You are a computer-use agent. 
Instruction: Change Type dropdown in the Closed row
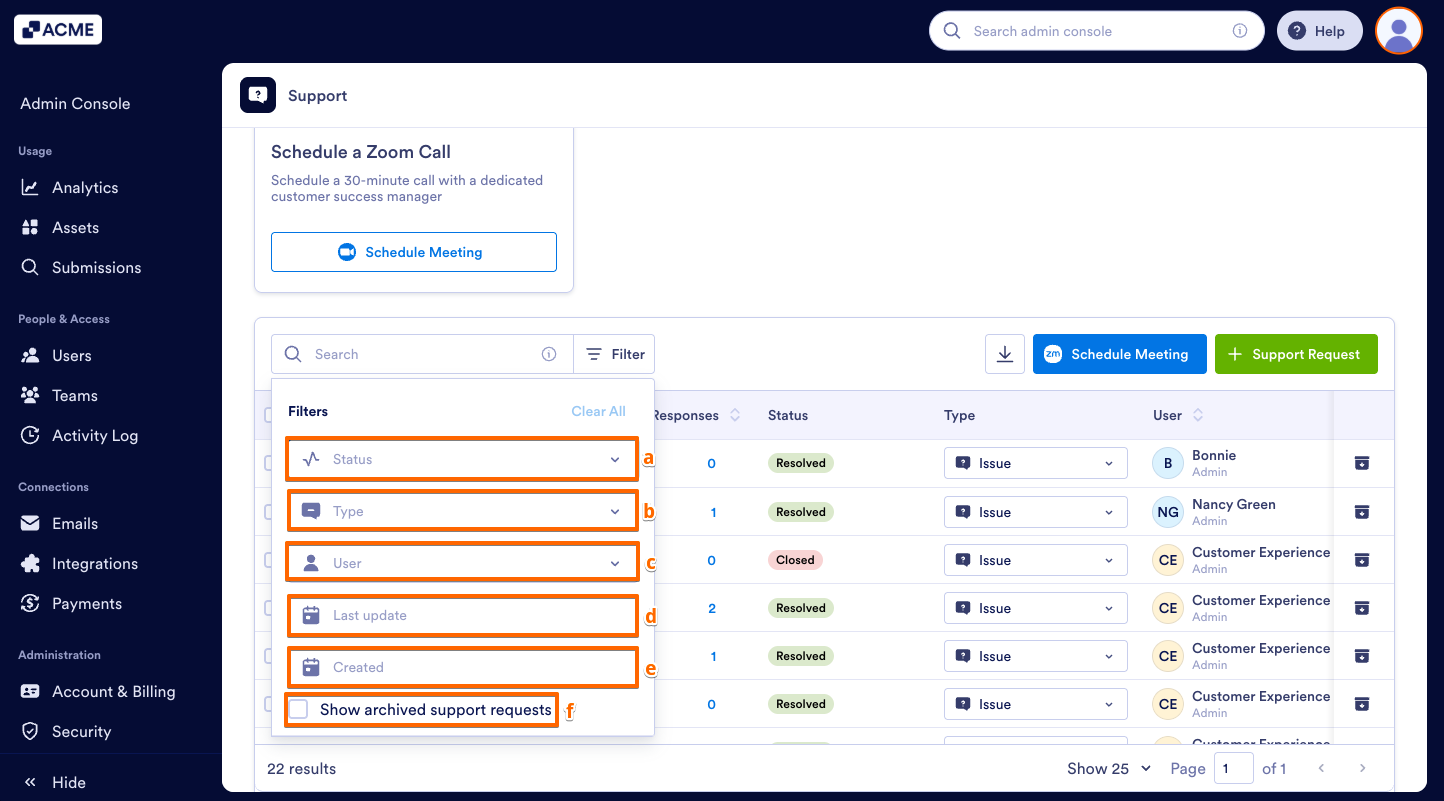click(1036, 560)
